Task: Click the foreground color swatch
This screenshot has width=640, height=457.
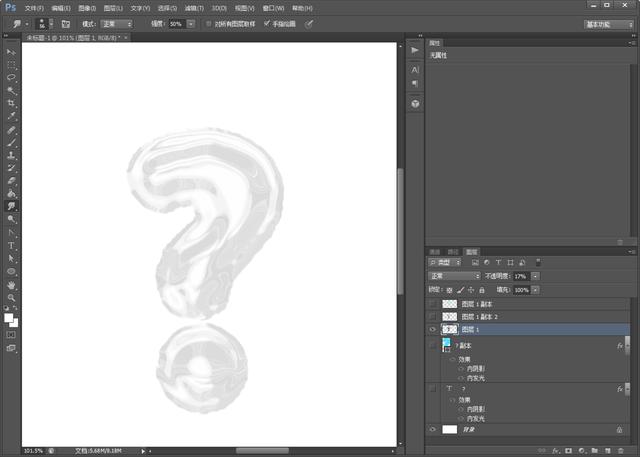Action: (9, 318)
